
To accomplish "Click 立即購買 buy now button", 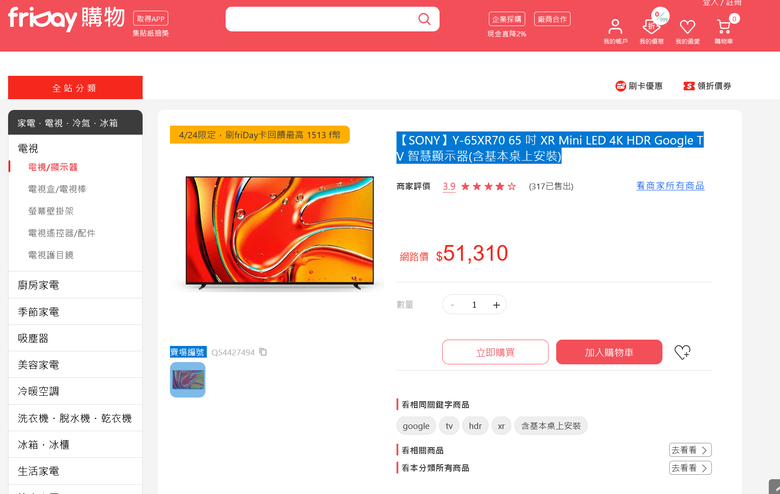I will tap(495, 352).
